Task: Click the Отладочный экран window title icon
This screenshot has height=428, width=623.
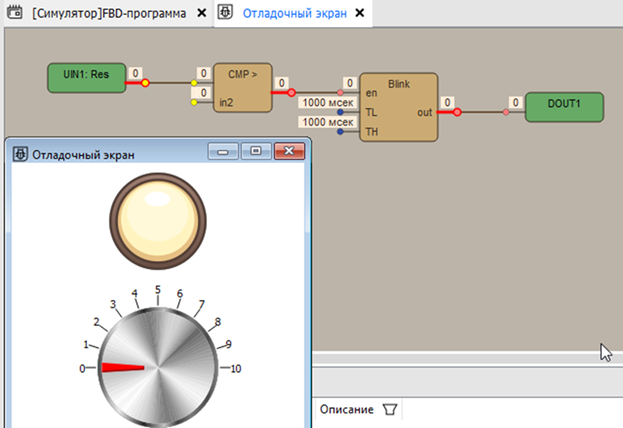Action: 20,153
